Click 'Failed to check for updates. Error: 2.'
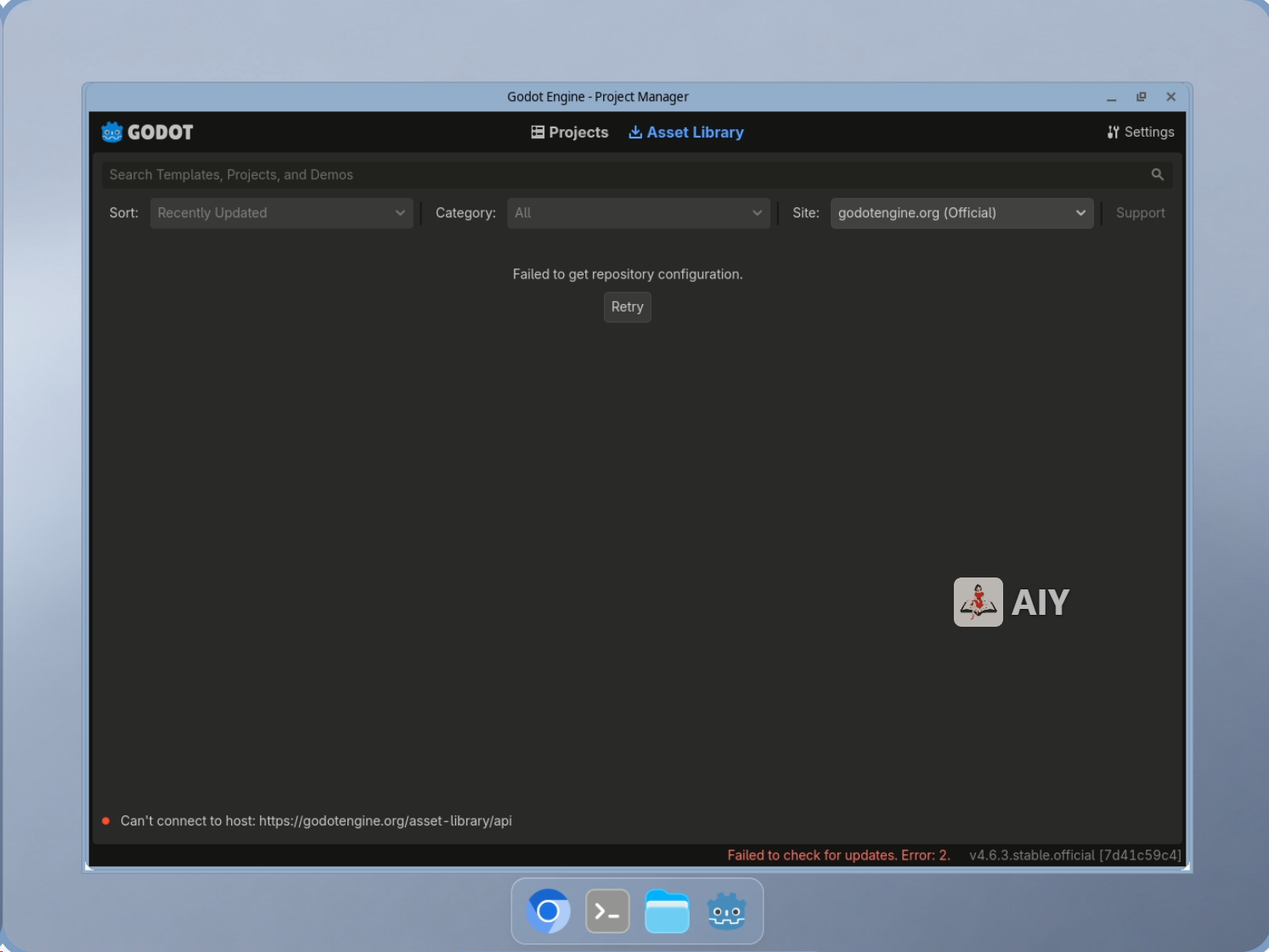1269x952 pixels. click(x=838, y=855)
